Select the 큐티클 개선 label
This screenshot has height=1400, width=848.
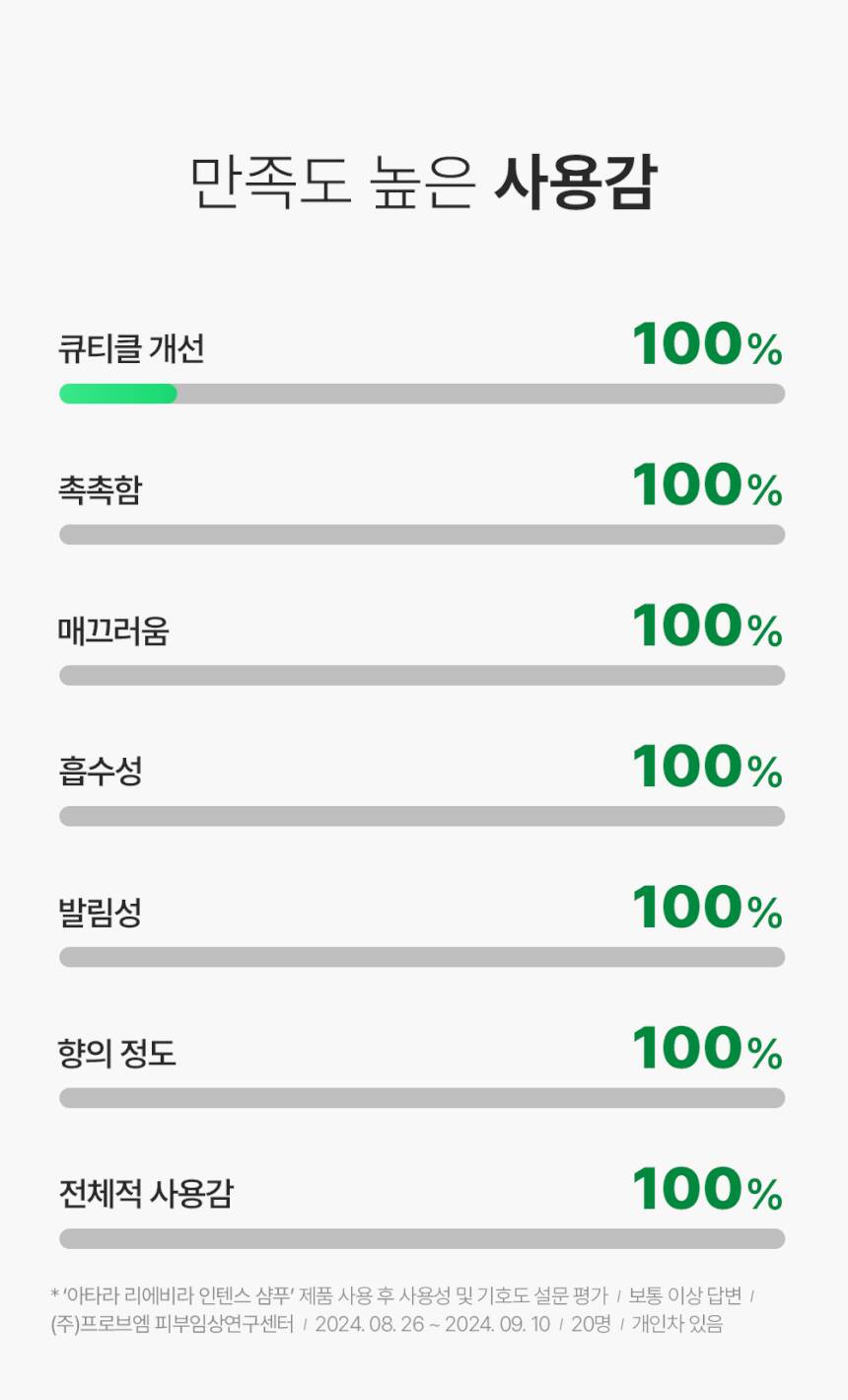click(131, 349)
